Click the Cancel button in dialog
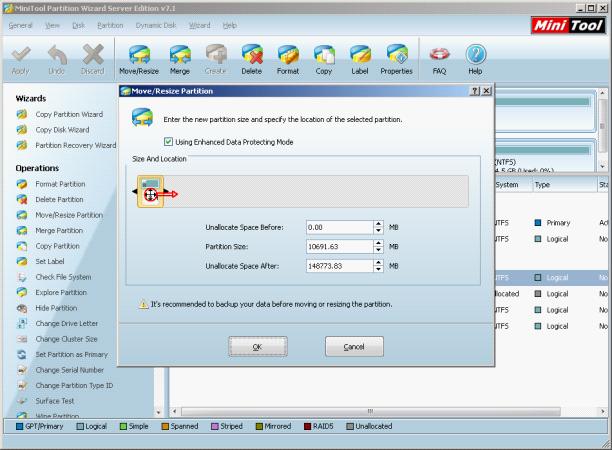Viewport: 612px width, 450px height. [354, 347]
